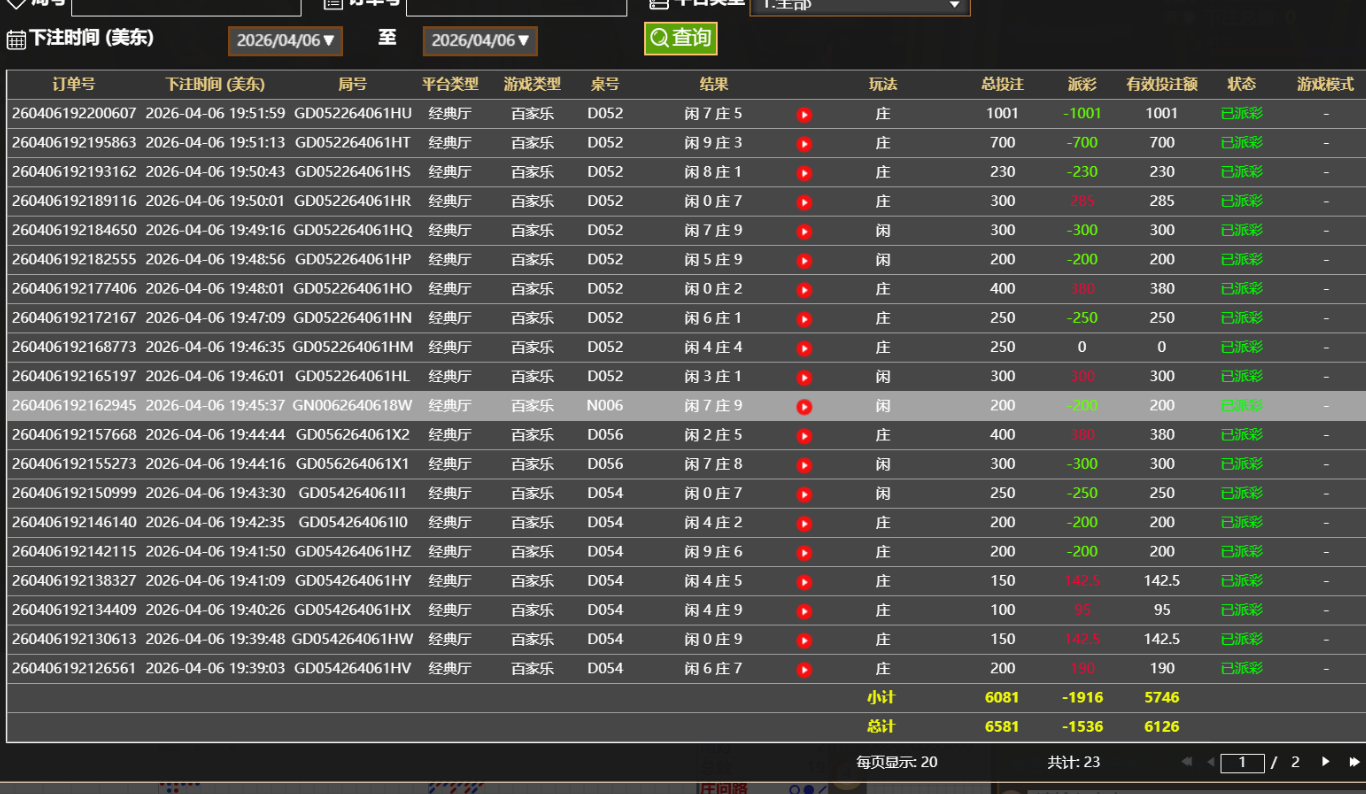The height and width of the screenshot is (794, 1366).
Task: Open the start date picker dropdown
Action: tap(285, 41)
